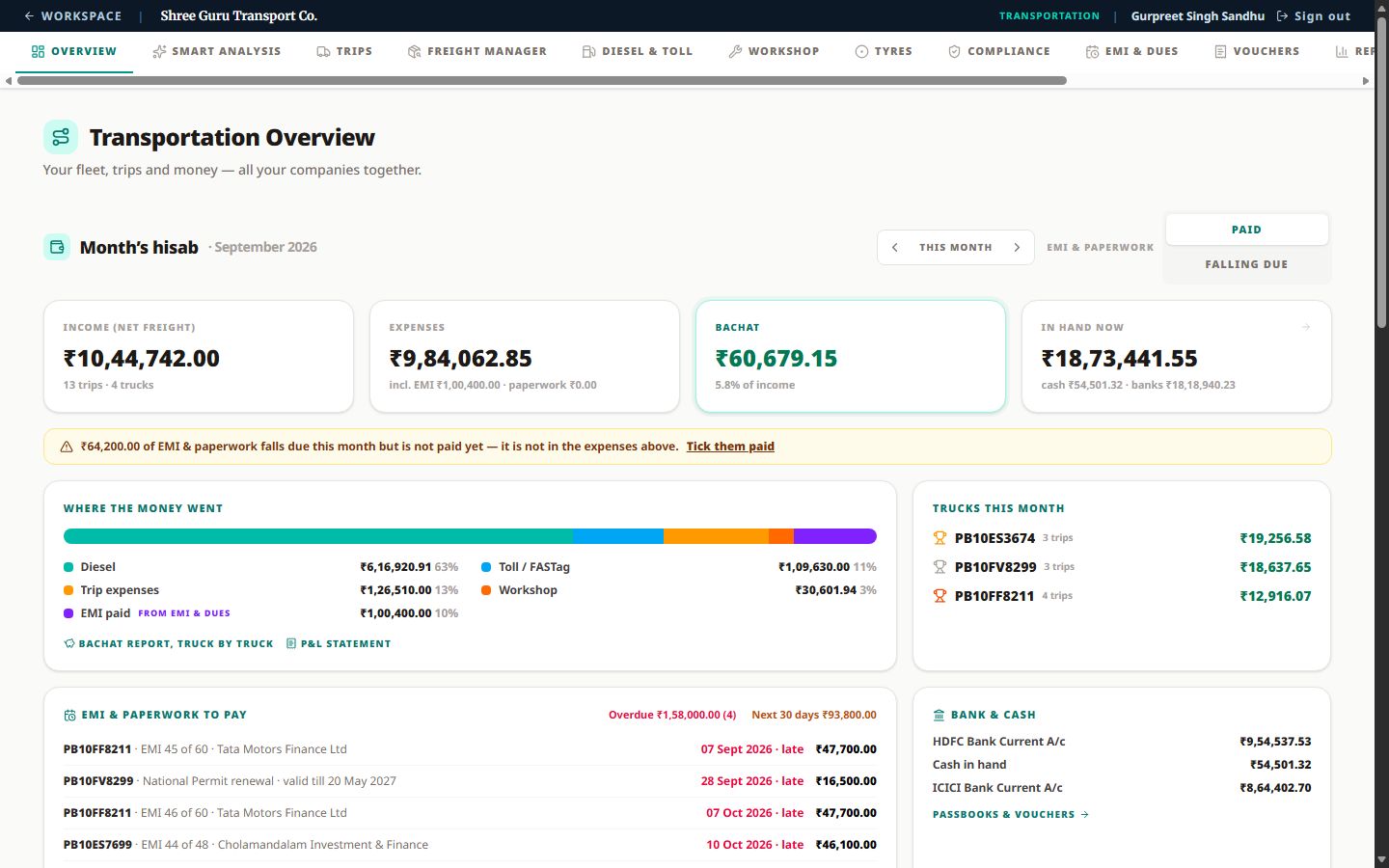Click the Bank & Cash bank icon

tap(939, 716)
